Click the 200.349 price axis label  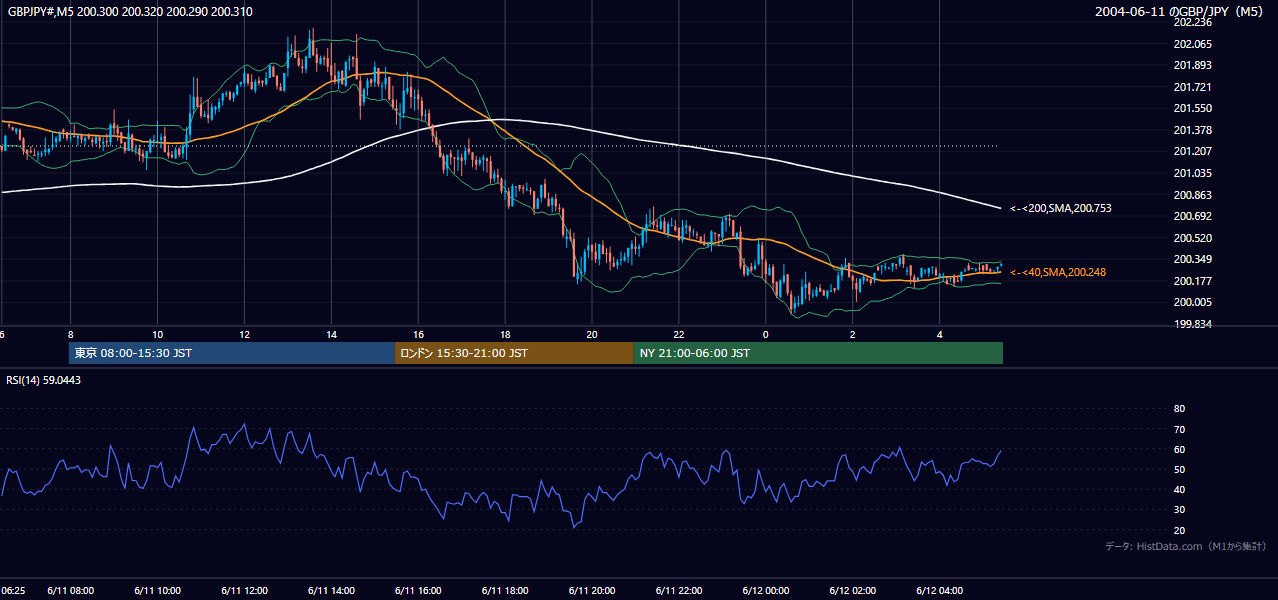click(x=1192, y=259)
